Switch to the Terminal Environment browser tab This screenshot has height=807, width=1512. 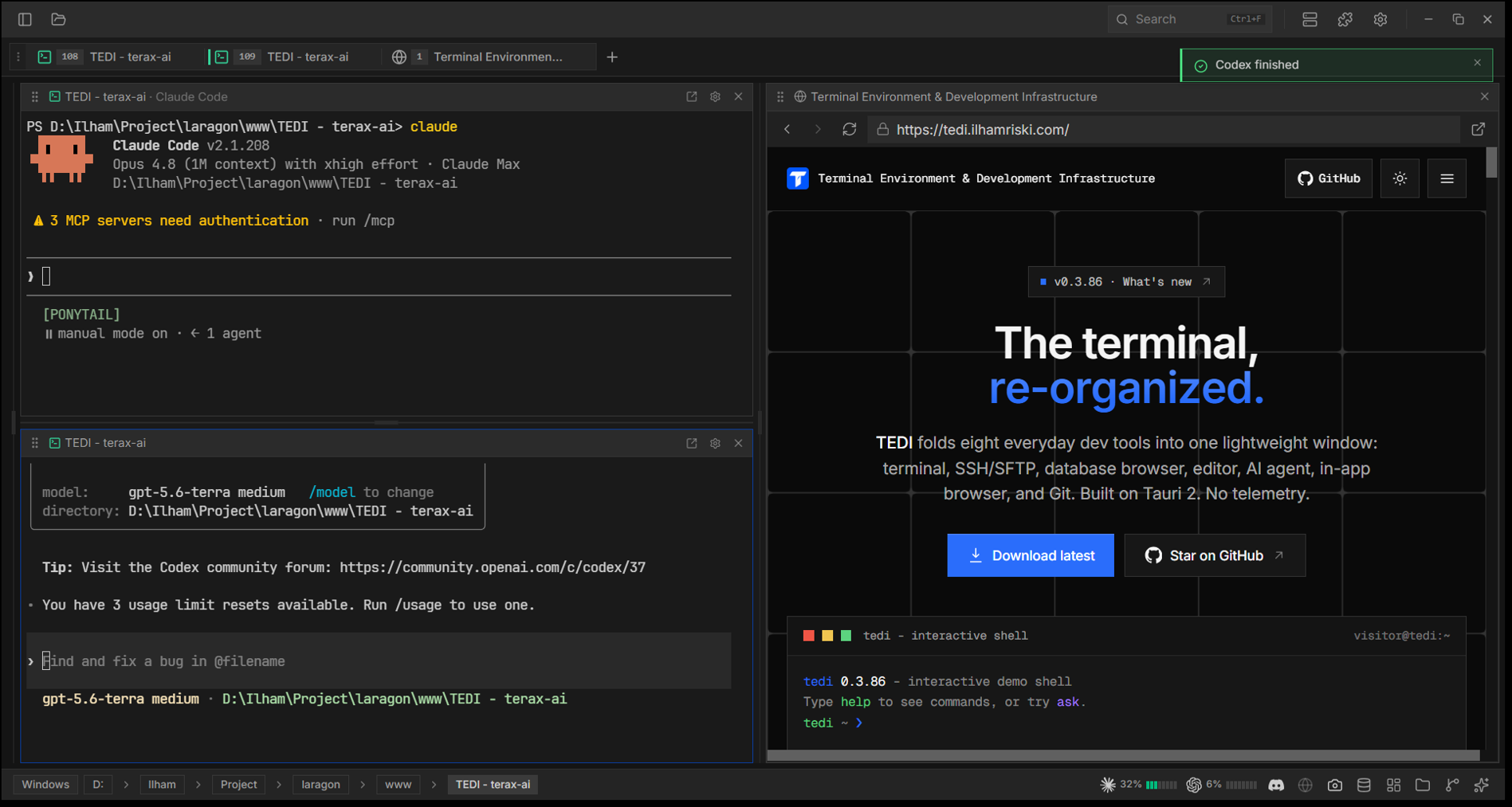(489, 57)
